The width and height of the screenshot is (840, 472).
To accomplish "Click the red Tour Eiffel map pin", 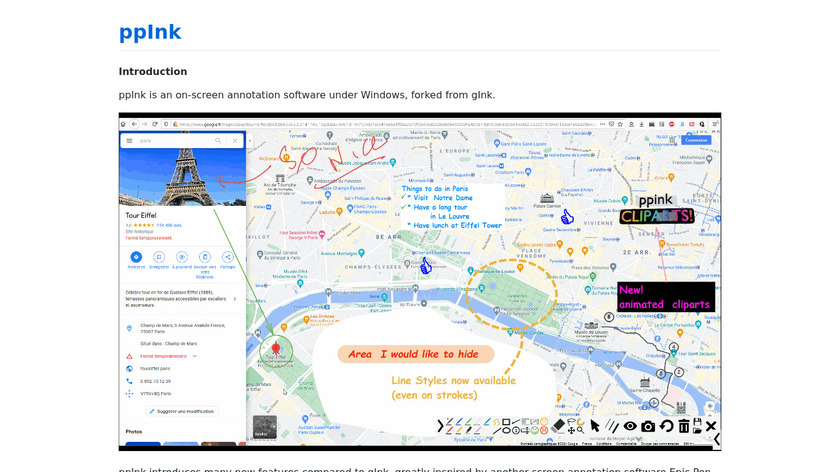I will pyautogui.click(x=276, y=349).
